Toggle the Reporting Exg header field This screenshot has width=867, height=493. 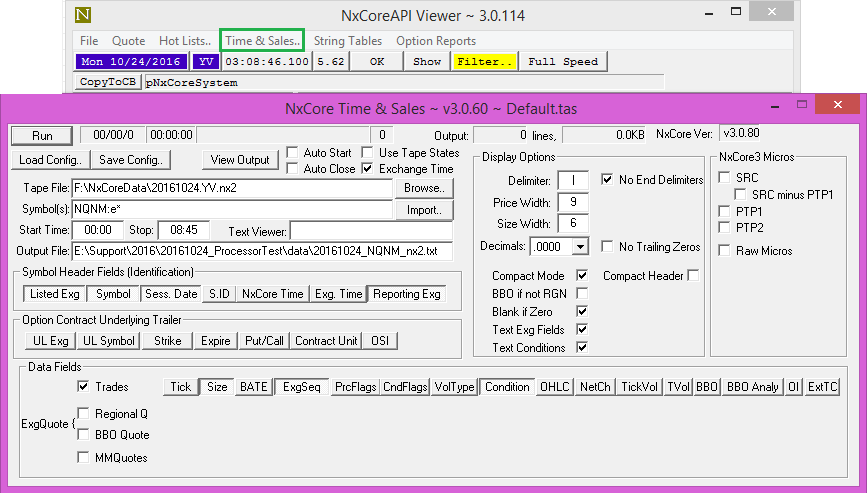407,294
